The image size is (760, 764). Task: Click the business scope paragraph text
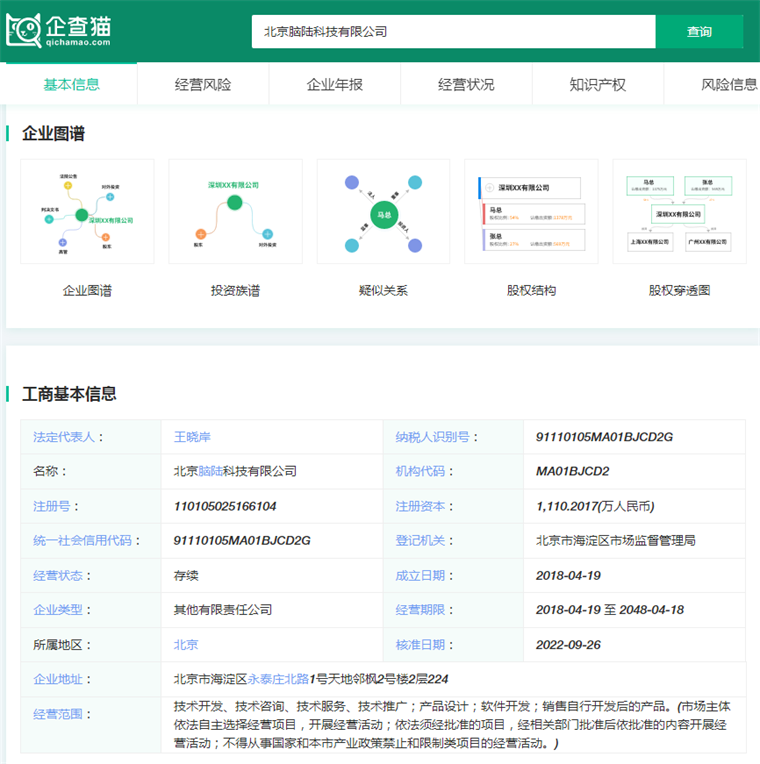(452, 725)
